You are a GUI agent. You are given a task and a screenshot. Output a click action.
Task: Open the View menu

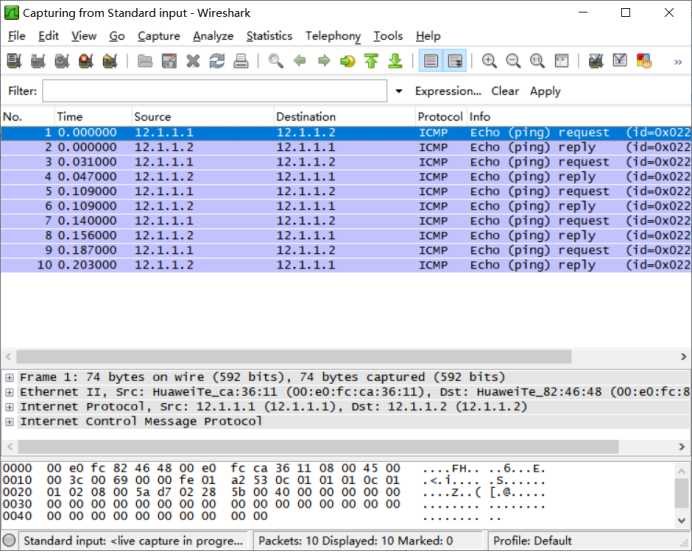pyautogui.click(x=84, y=36)
